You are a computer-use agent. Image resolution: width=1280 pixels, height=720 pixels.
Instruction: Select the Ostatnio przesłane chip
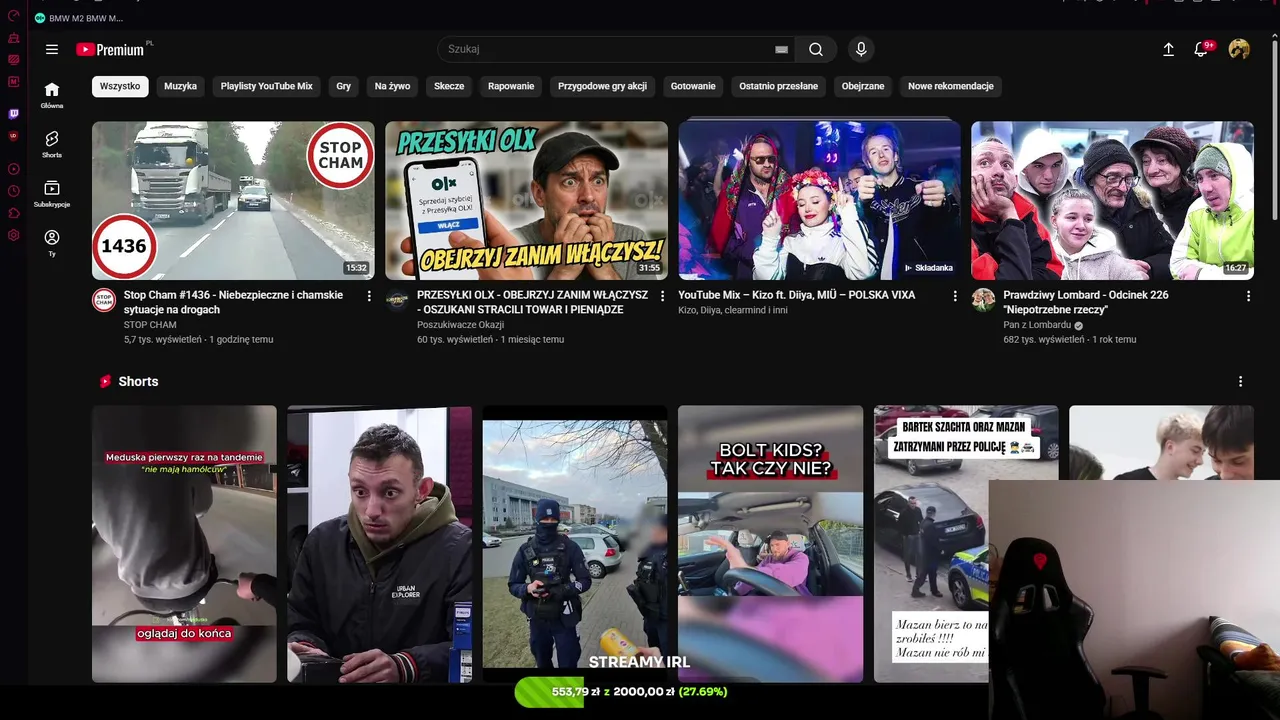click(x=779, y=86)
